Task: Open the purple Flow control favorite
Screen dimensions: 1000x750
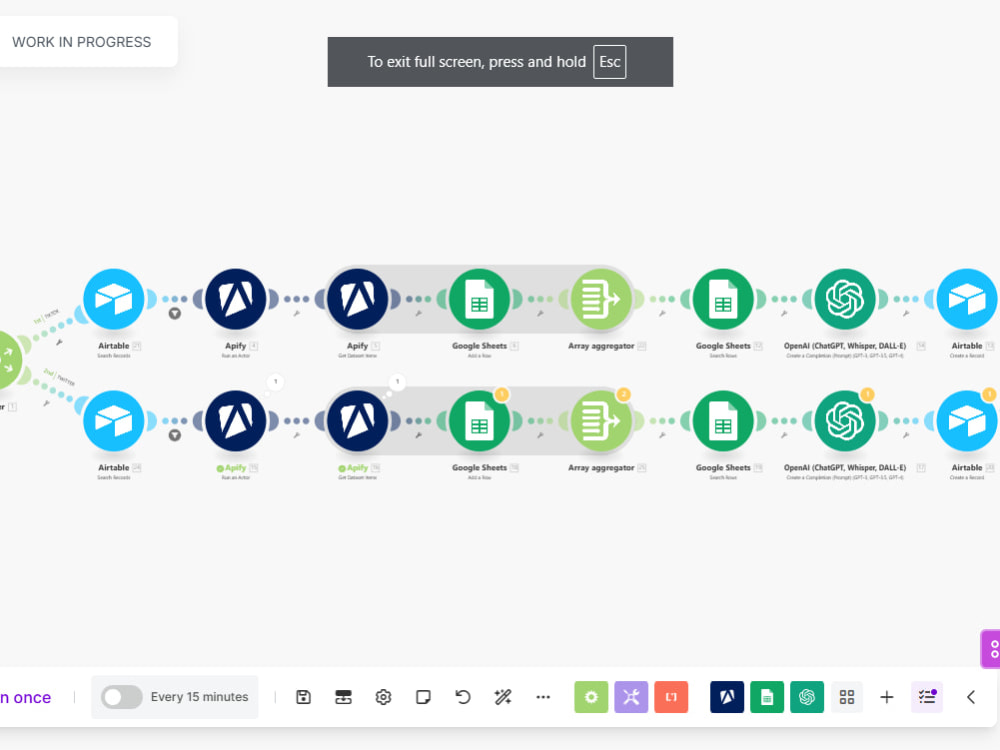Action: (631, 697)
